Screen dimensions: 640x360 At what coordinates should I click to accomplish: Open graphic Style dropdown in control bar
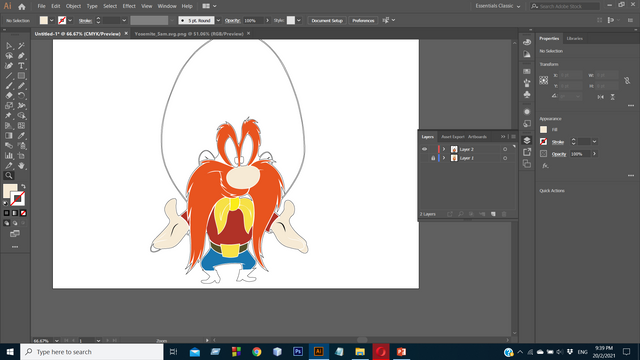[299, 20]
